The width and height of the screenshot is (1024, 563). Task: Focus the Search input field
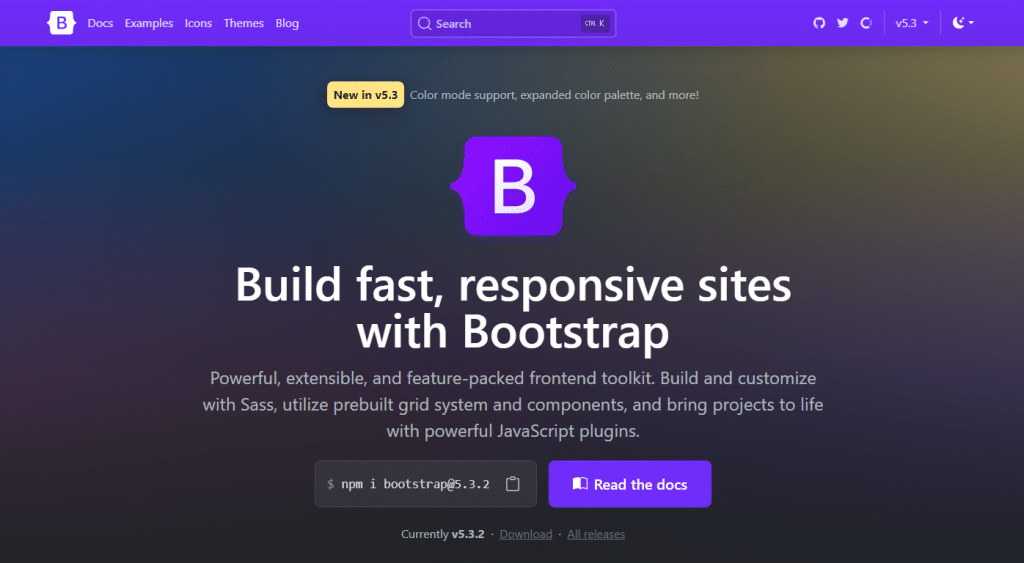513,24
